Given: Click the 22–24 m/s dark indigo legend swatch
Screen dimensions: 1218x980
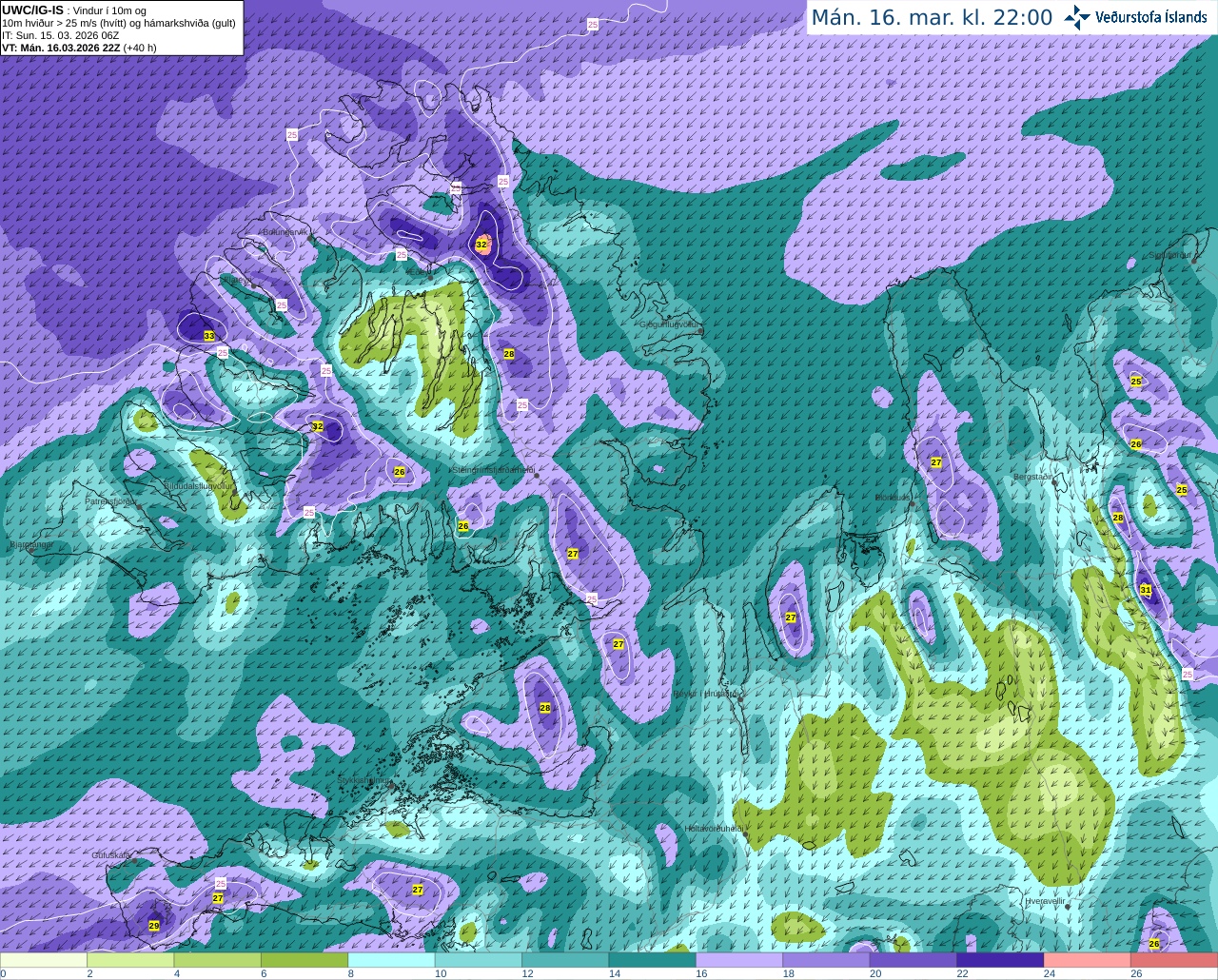Looking at the screenshot, I should pyautogui.click(x=1001, y=959).
